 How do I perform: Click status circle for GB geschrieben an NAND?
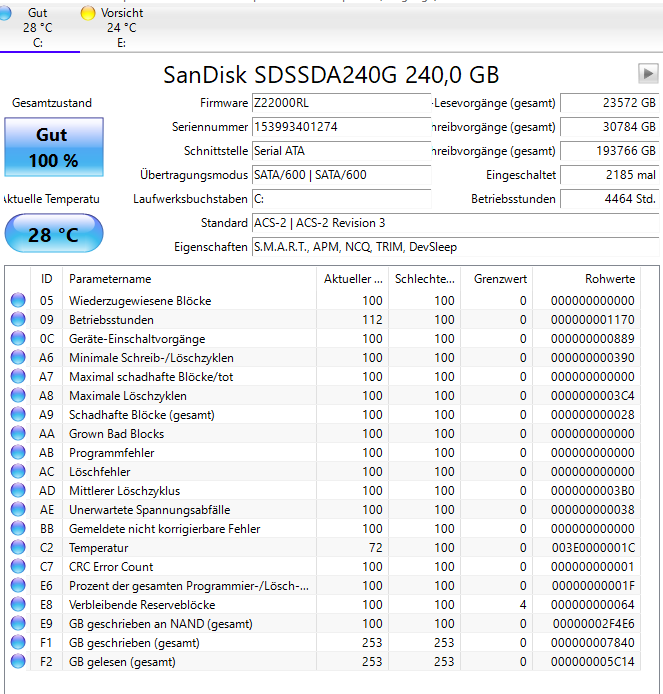[x=18, y=624]
